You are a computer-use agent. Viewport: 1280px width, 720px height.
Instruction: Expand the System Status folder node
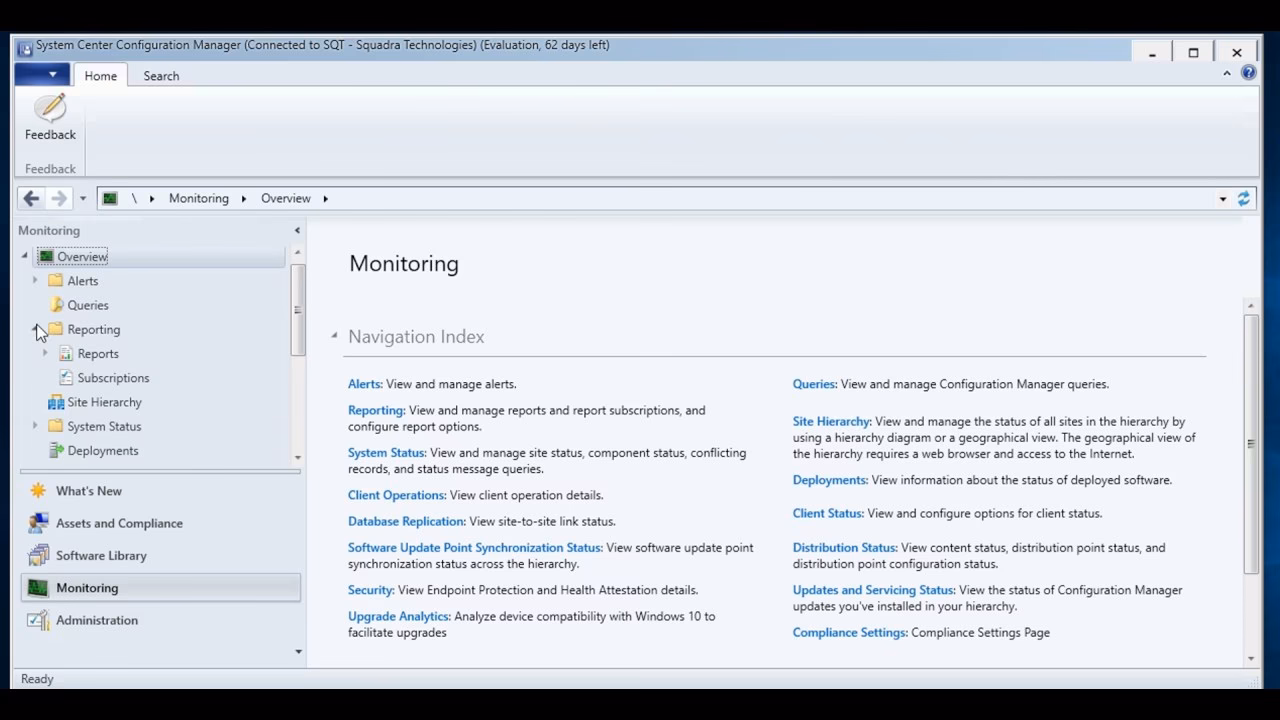tap(35, 426)
